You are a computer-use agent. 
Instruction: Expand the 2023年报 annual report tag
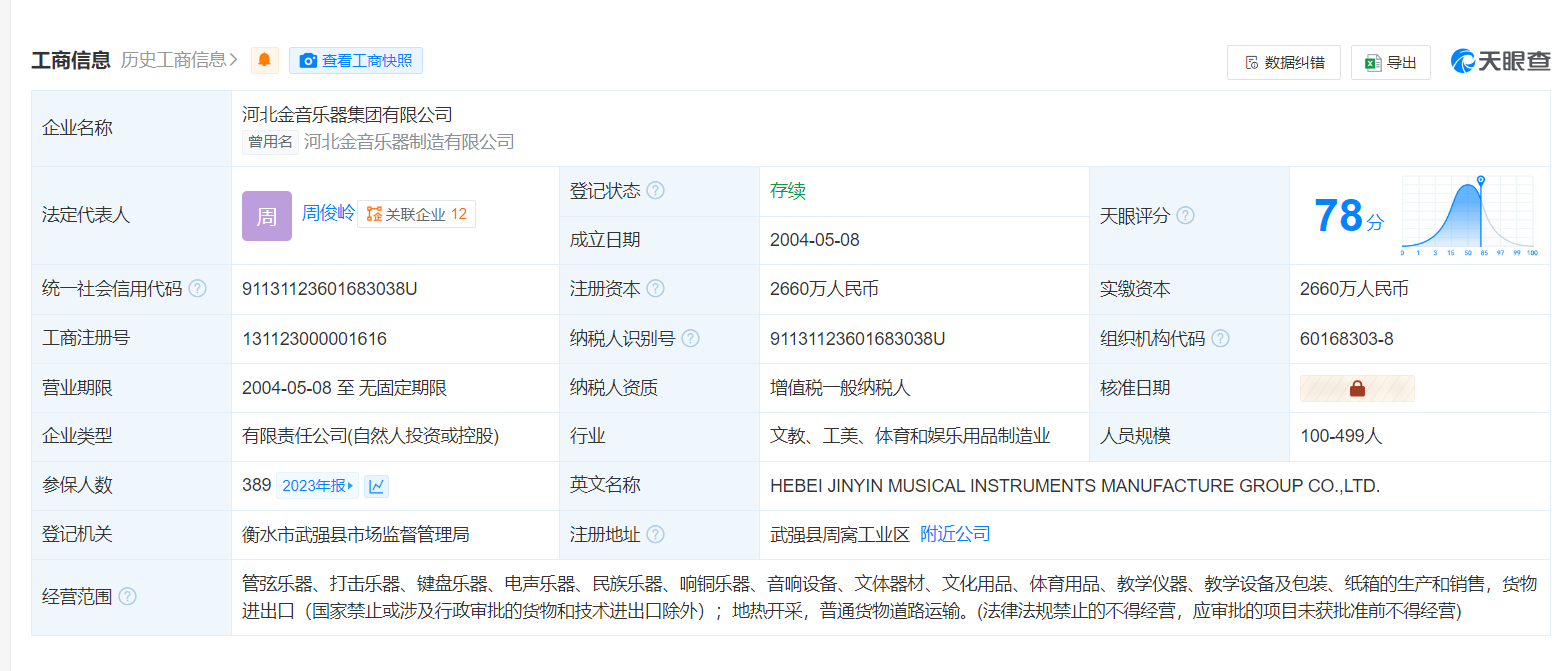click(318, 486)
